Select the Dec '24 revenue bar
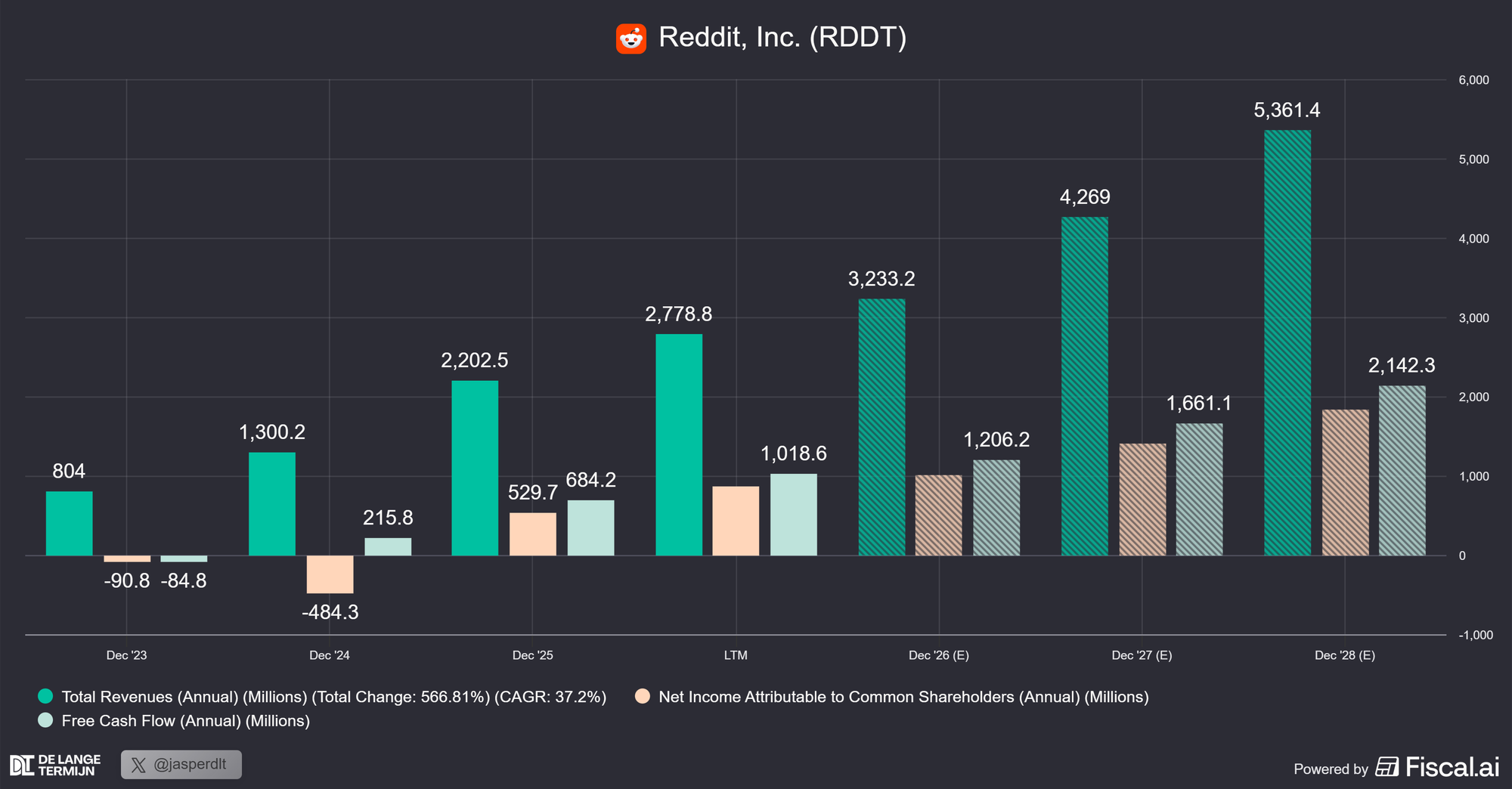 coord(272,504)
